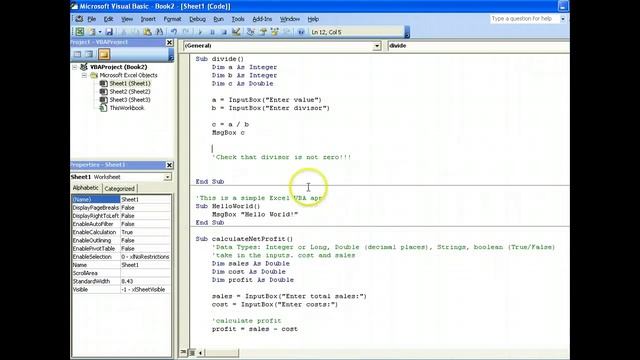Open the File menu
This screenshot has height=360, width=640.
pyautogui.click(x=92, y=19)
